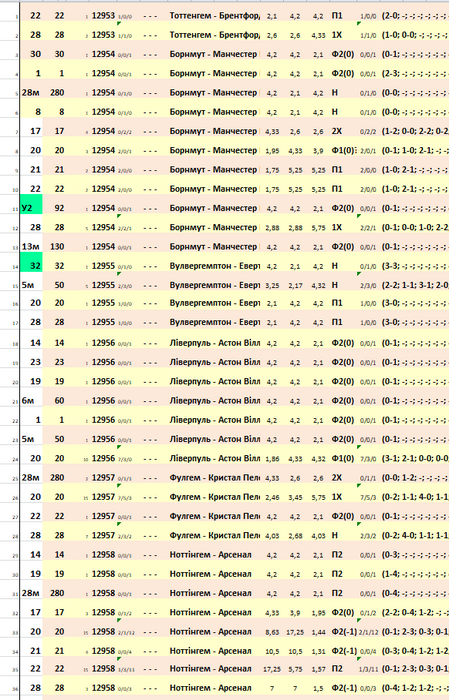Click the "50" cell in the Вулвергемптон row
Viewport: 449px width, 700px height.
coord(59,285)
